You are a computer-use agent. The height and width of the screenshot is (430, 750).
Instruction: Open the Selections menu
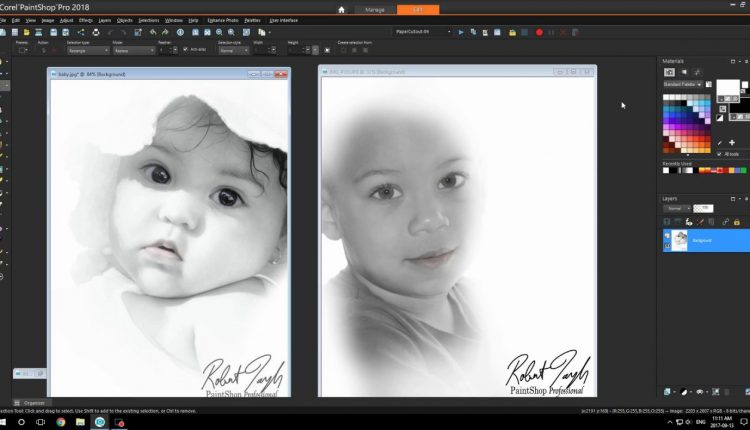click(149, 21)
